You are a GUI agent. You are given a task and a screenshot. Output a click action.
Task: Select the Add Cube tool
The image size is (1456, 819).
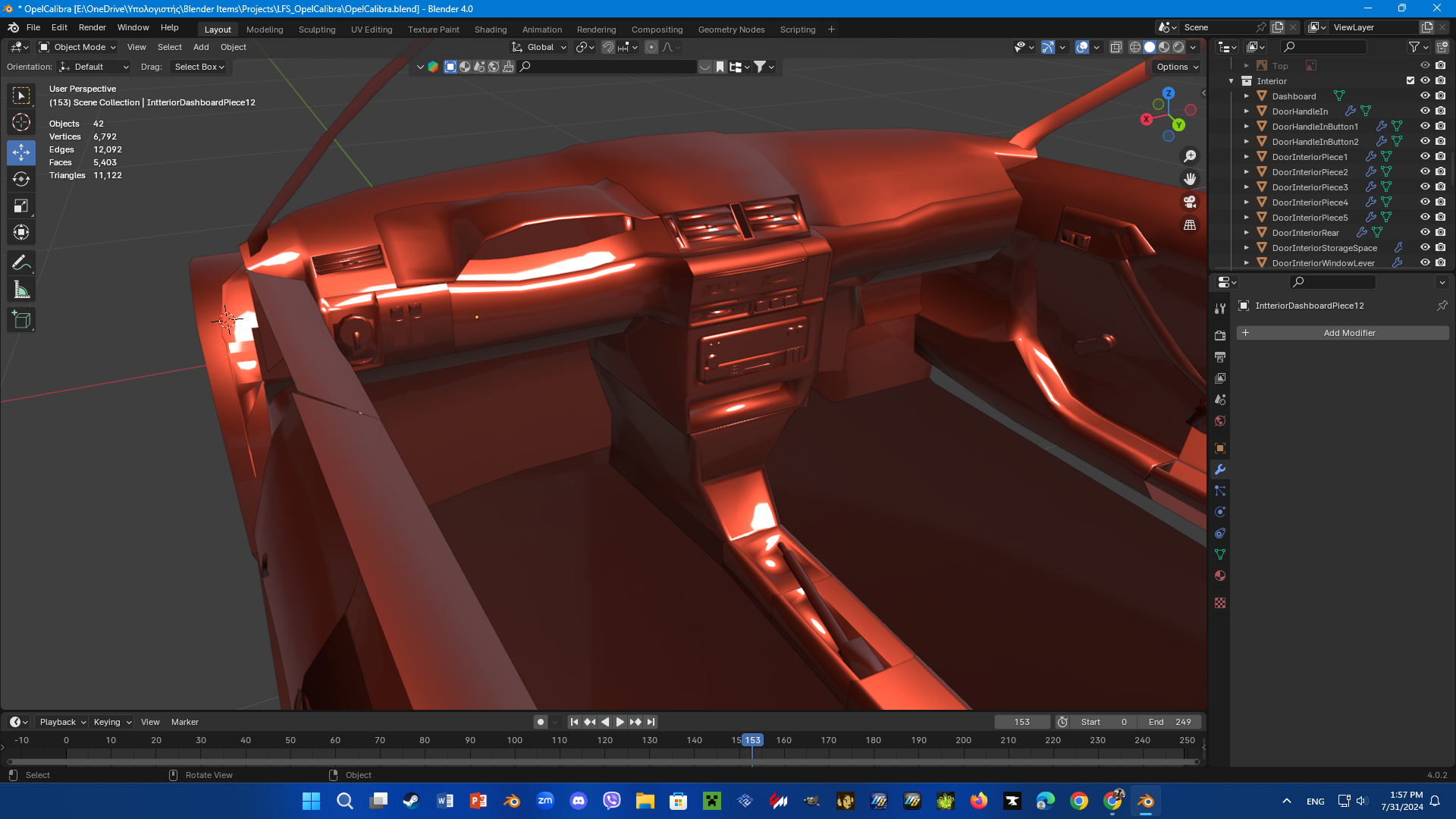21,320
